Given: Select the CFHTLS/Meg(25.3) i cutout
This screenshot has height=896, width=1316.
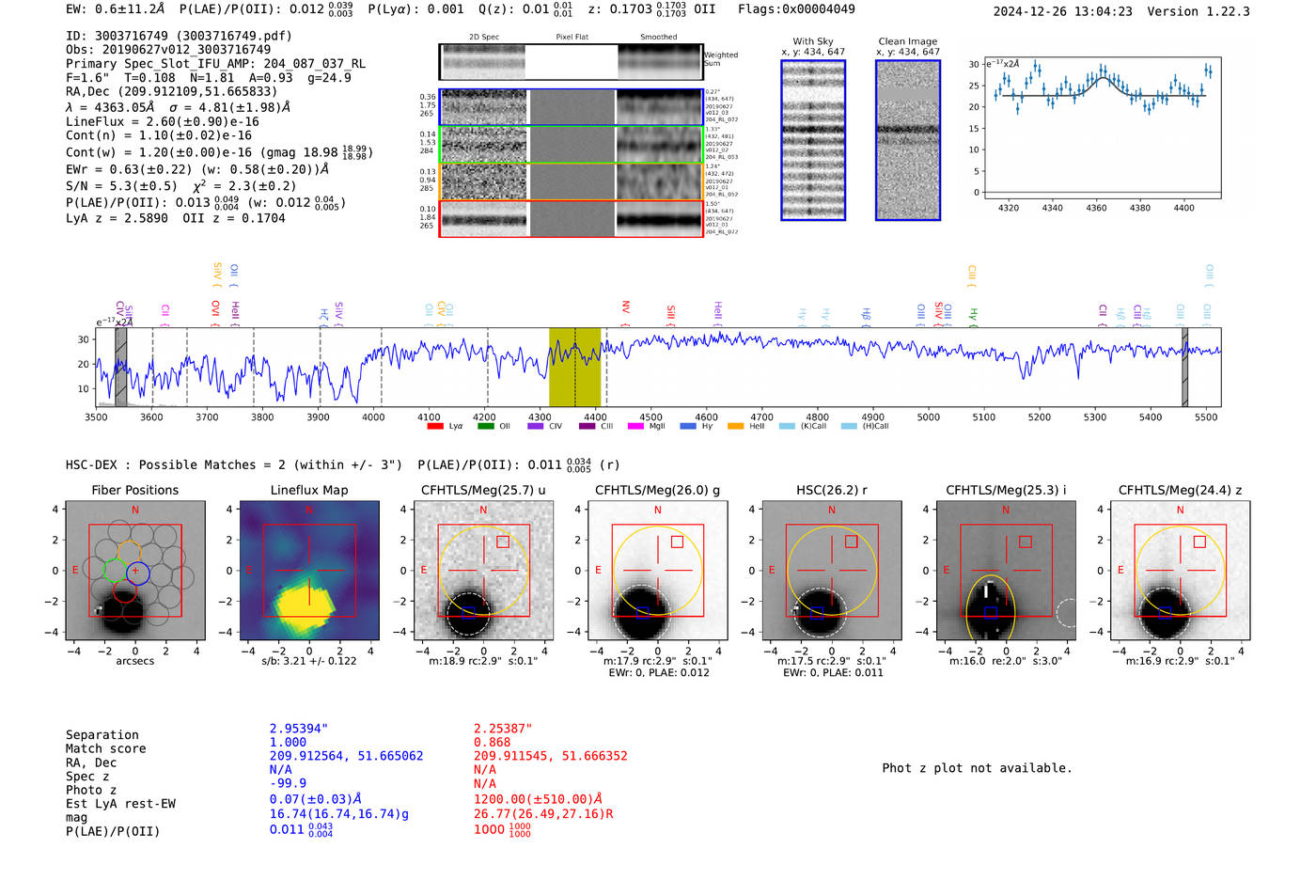Looking at the screenshot, I should pyautogui.click(x=1006, y=571).
